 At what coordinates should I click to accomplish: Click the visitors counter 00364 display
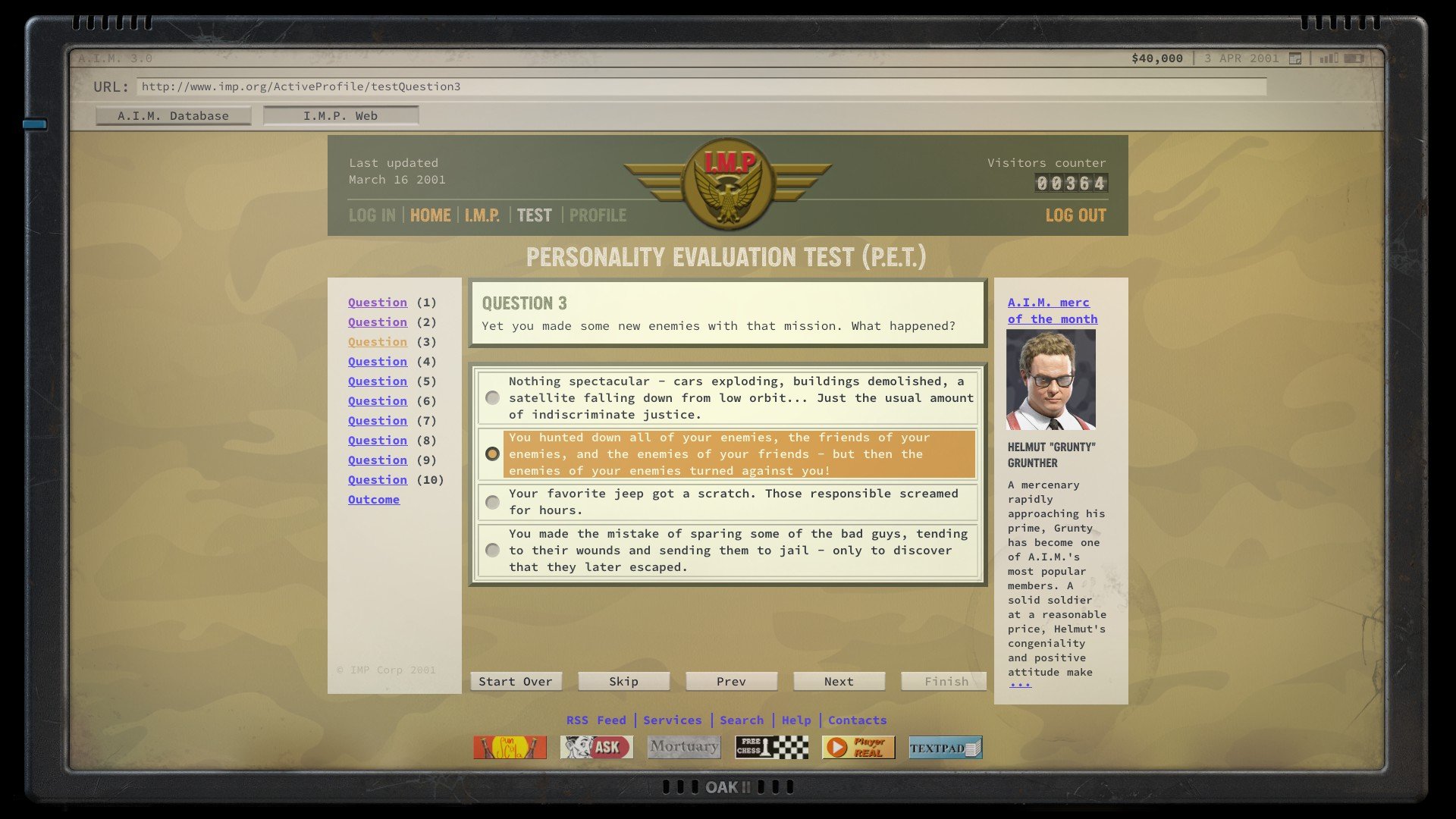point(1072,183)
